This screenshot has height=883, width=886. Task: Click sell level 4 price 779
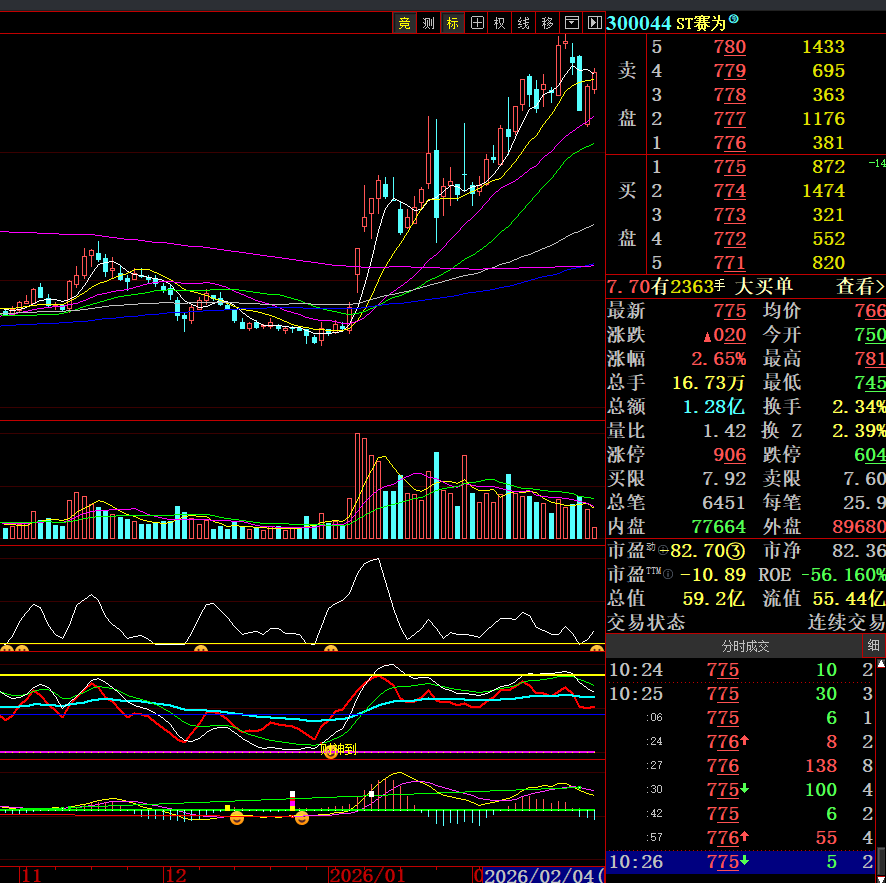tap(729, 71)
